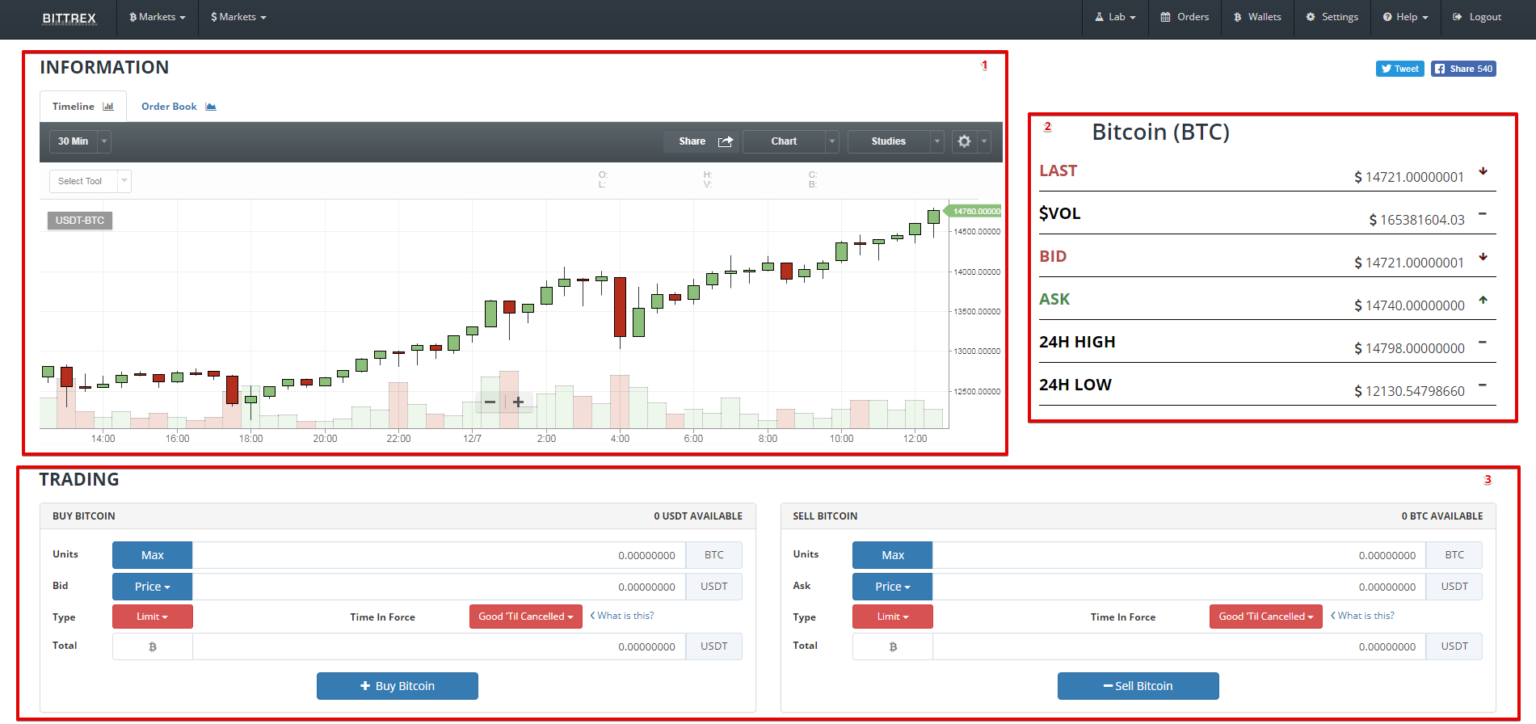Screen dimensions: 1536x724
Task: Open Limit type dropdown in Buy panel
Action: [x=152, y=617]
